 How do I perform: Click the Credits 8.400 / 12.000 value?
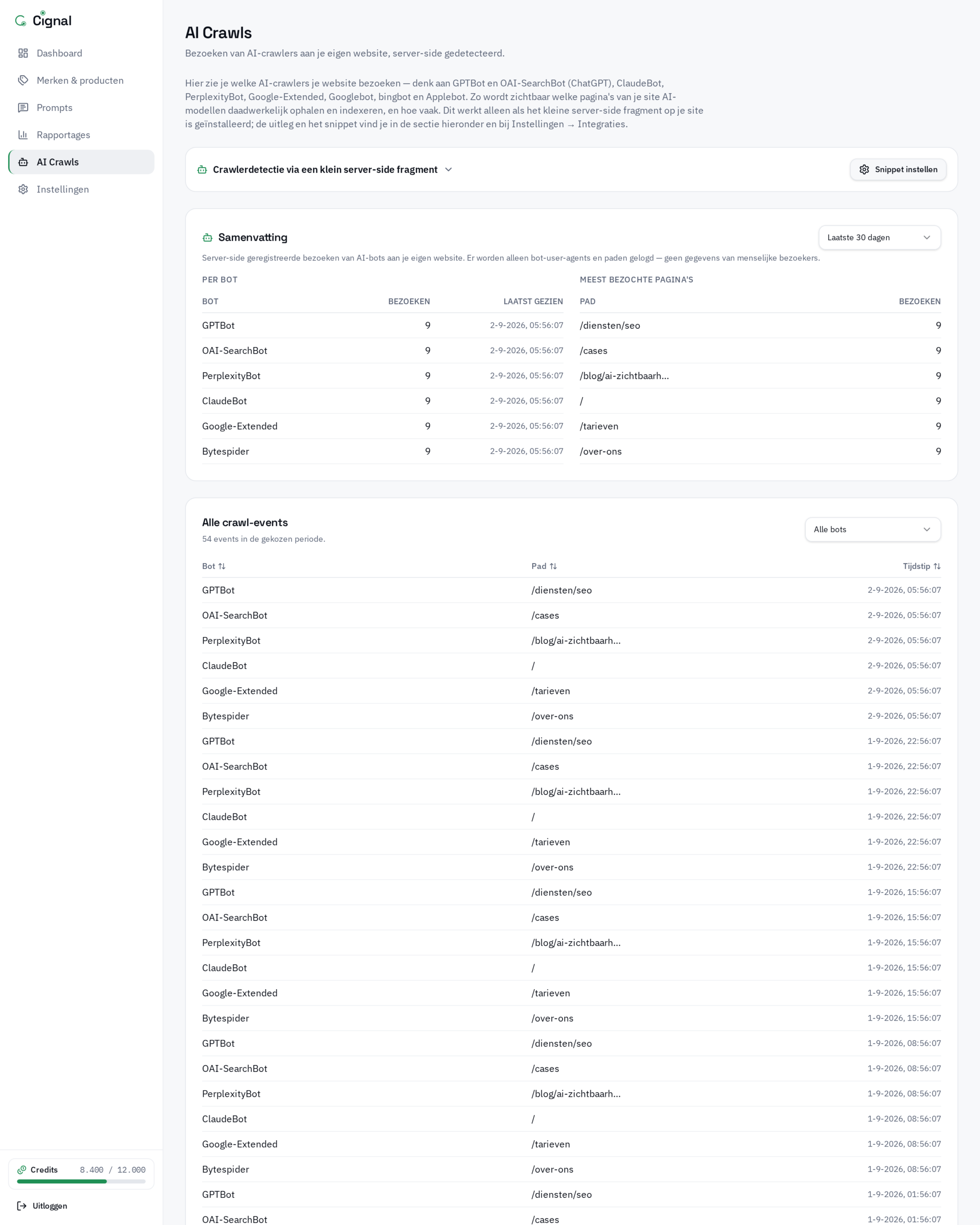pos(112,1170)
